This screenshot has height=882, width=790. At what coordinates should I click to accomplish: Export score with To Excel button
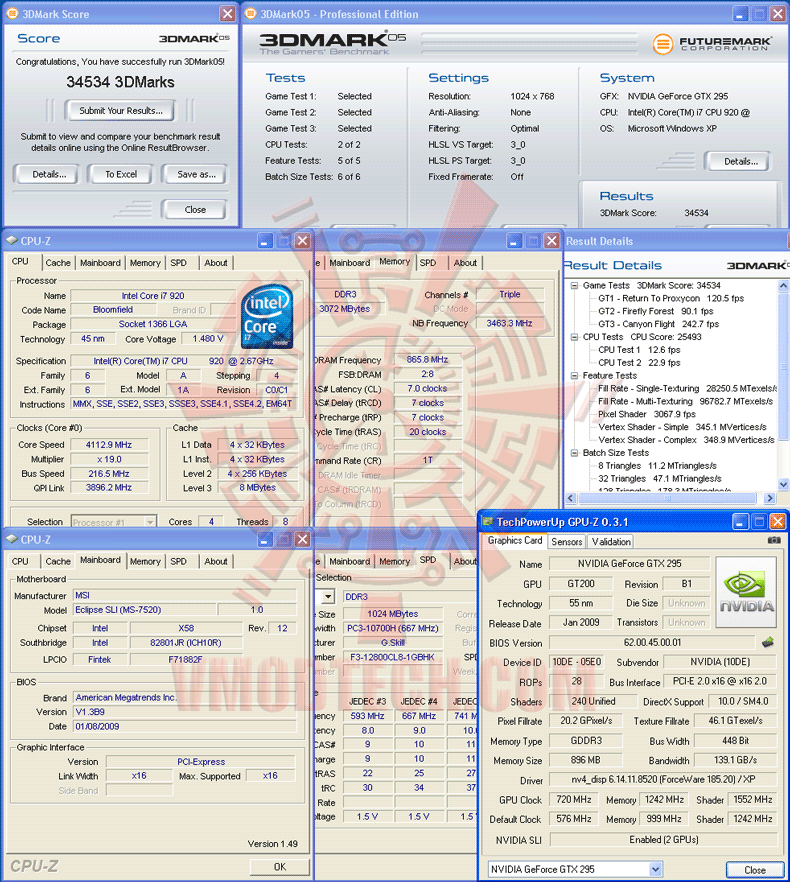pos(120,174)
